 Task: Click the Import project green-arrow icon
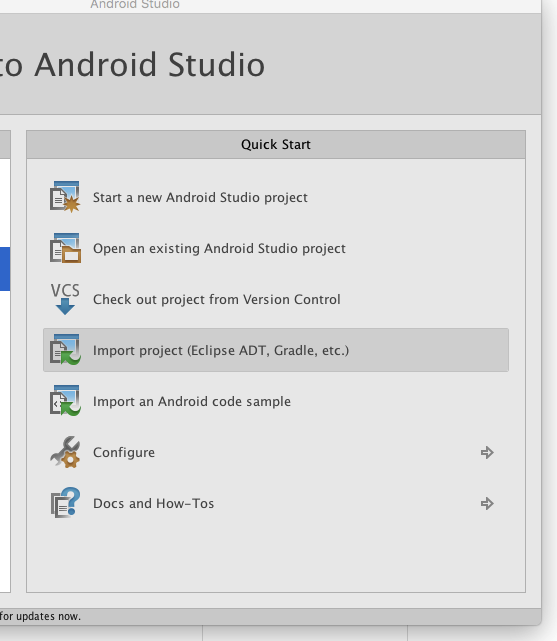point(65,350)
